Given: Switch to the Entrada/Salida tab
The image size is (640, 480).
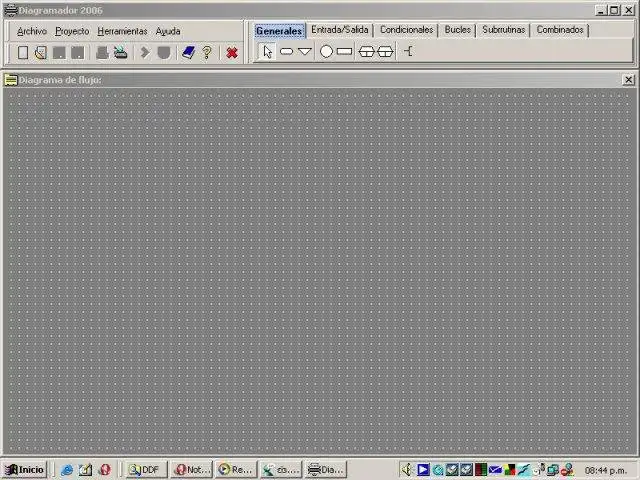Looking at the screenshot, I should (340, 30).
